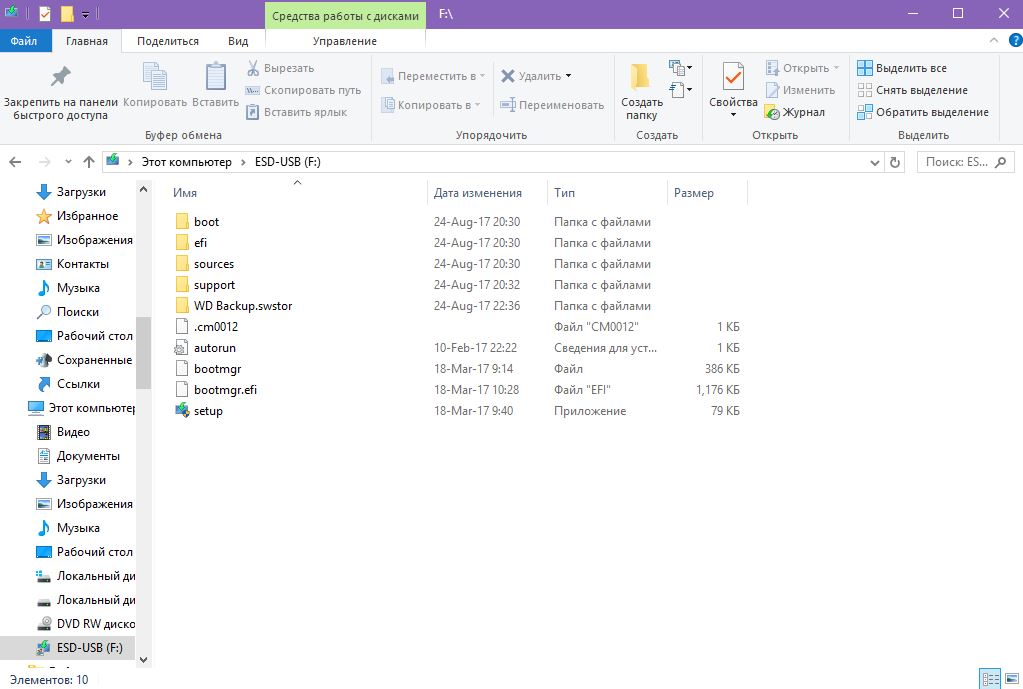Select the autorun file icon
The image size is (1023, 689).
tap(181, 348)
